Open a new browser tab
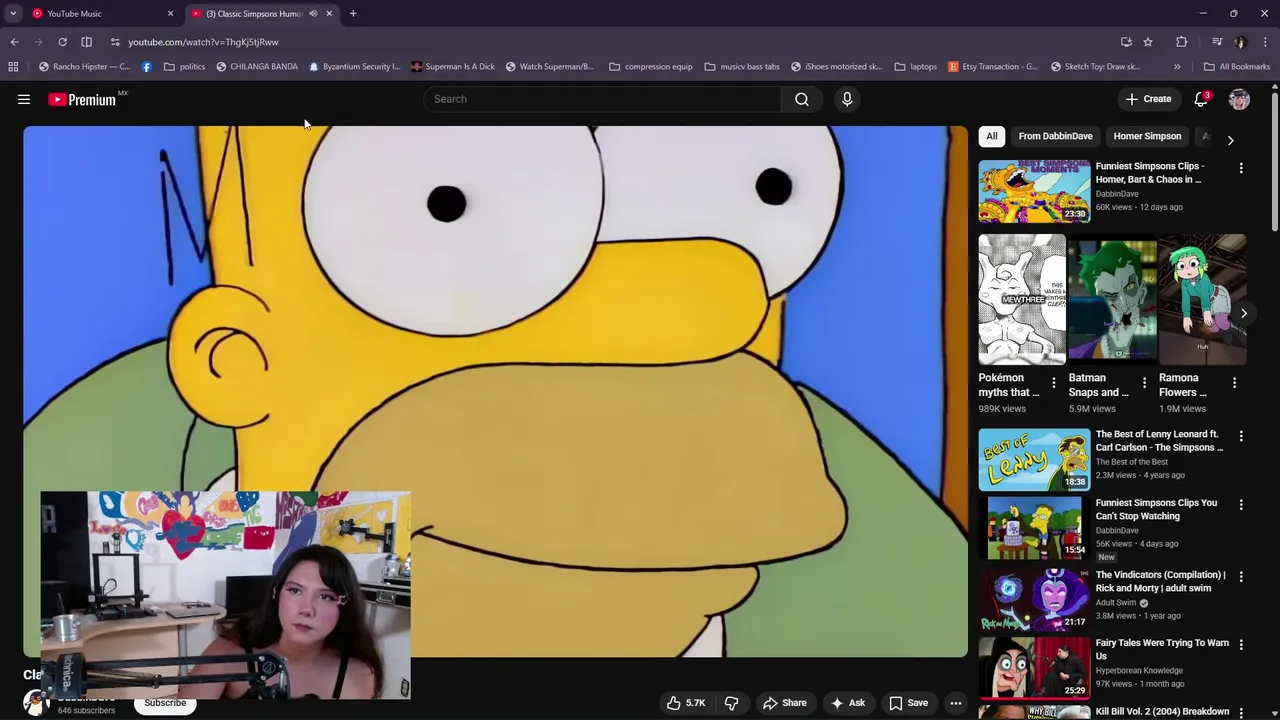 coord(353,14)
